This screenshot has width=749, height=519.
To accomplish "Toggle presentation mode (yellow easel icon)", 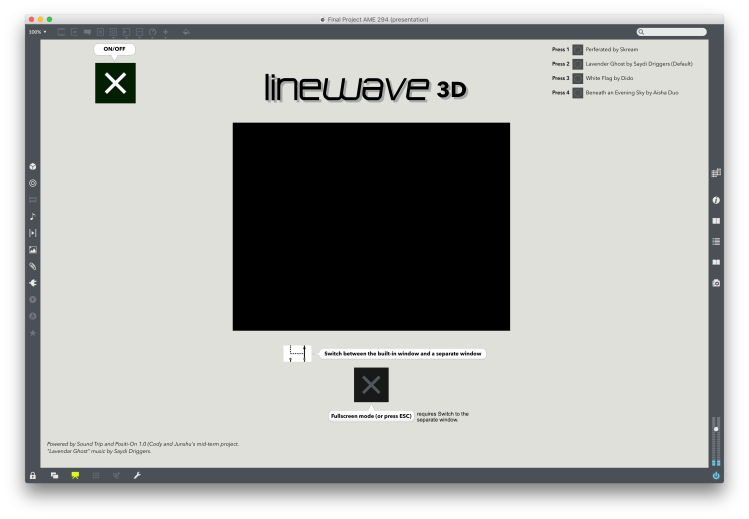I will 75,476.
